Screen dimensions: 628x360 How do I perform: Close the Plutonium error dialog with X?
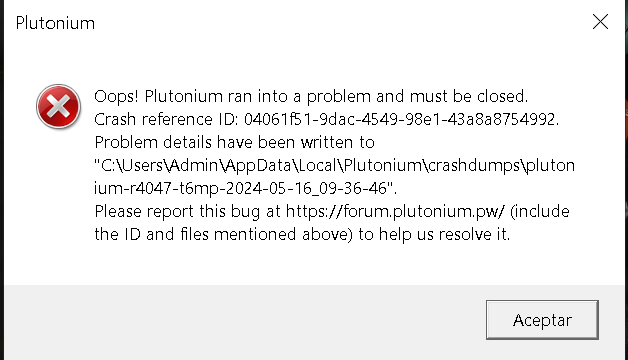pyautogui.click(x=600, y=22)
